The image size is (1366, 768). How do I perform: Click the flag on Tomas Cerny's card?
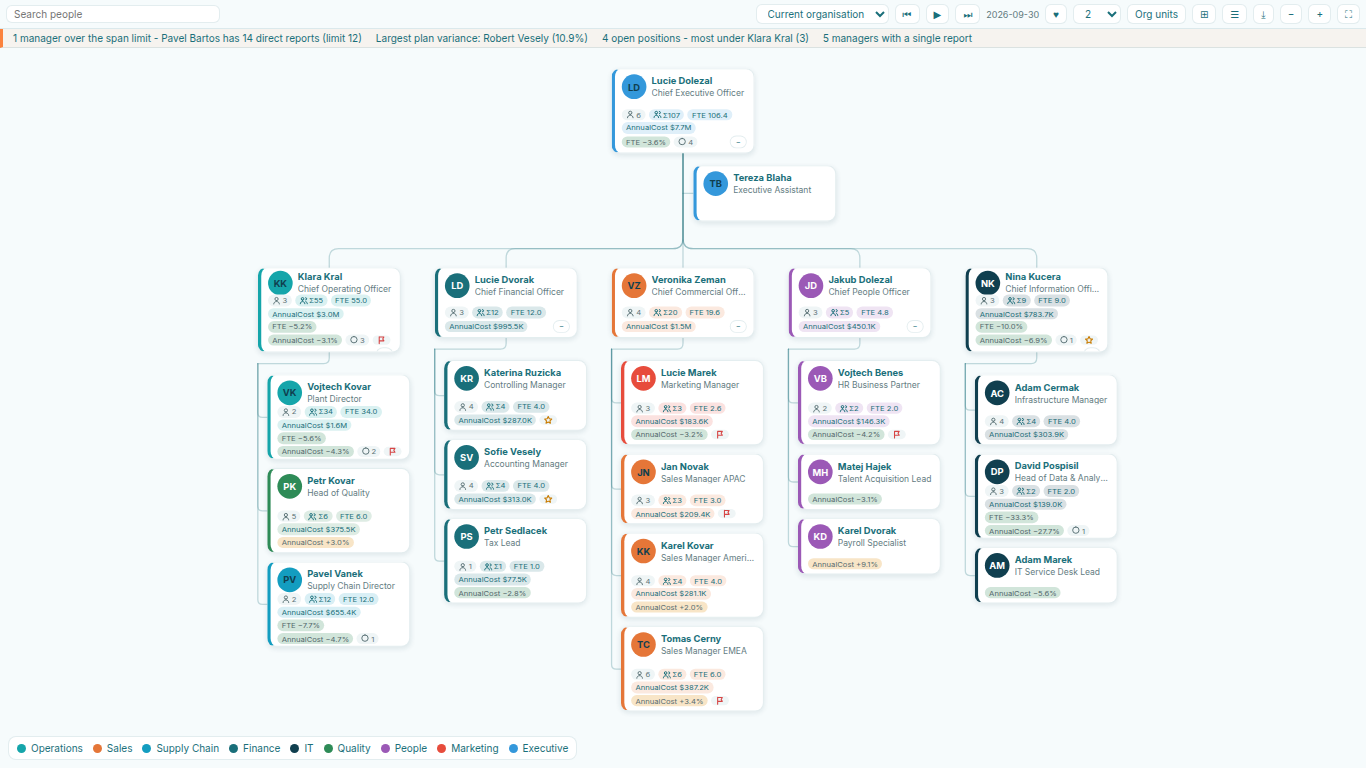click(719, 701)
